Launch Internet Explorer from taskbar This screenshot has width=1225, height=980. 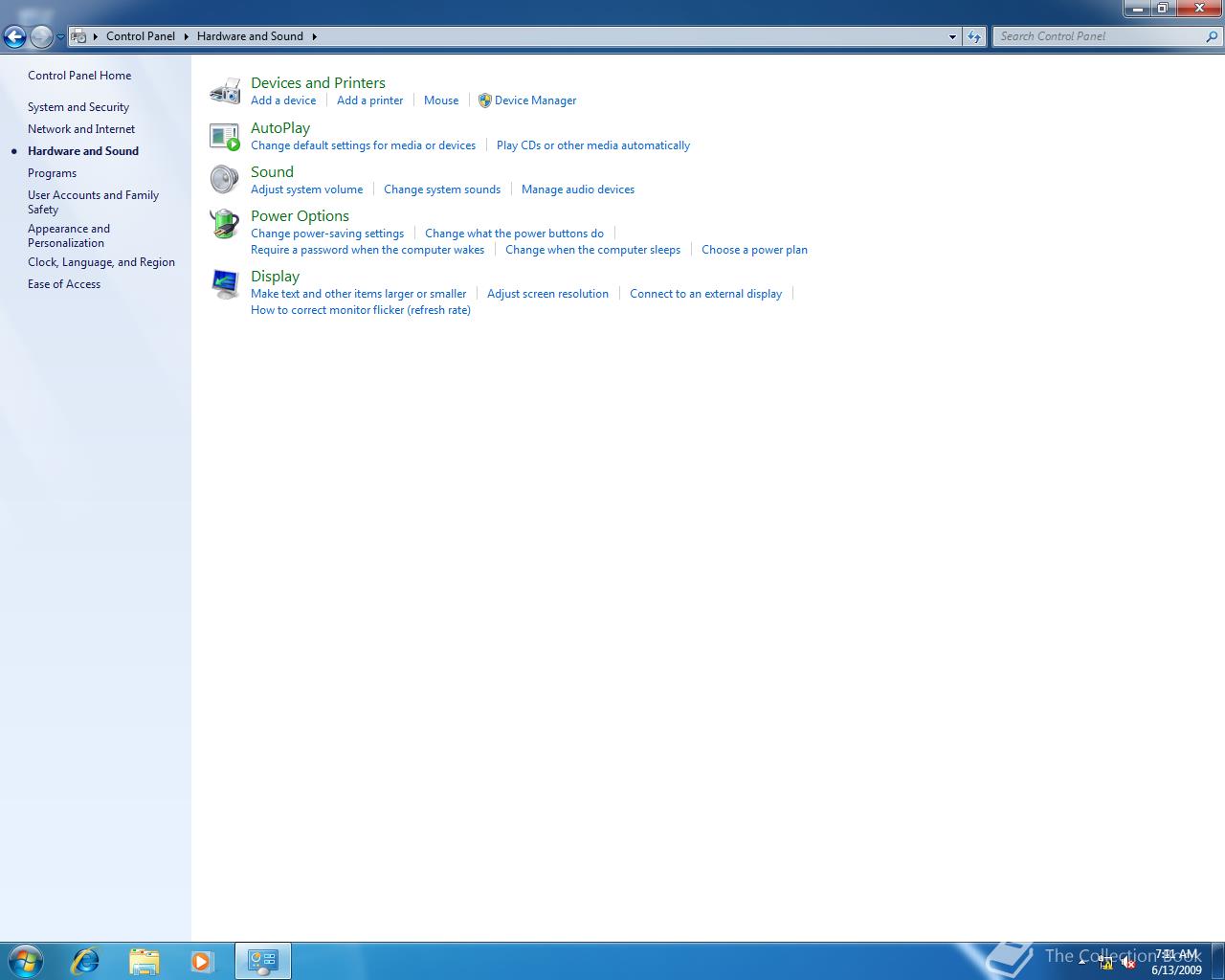pos(86,961)
